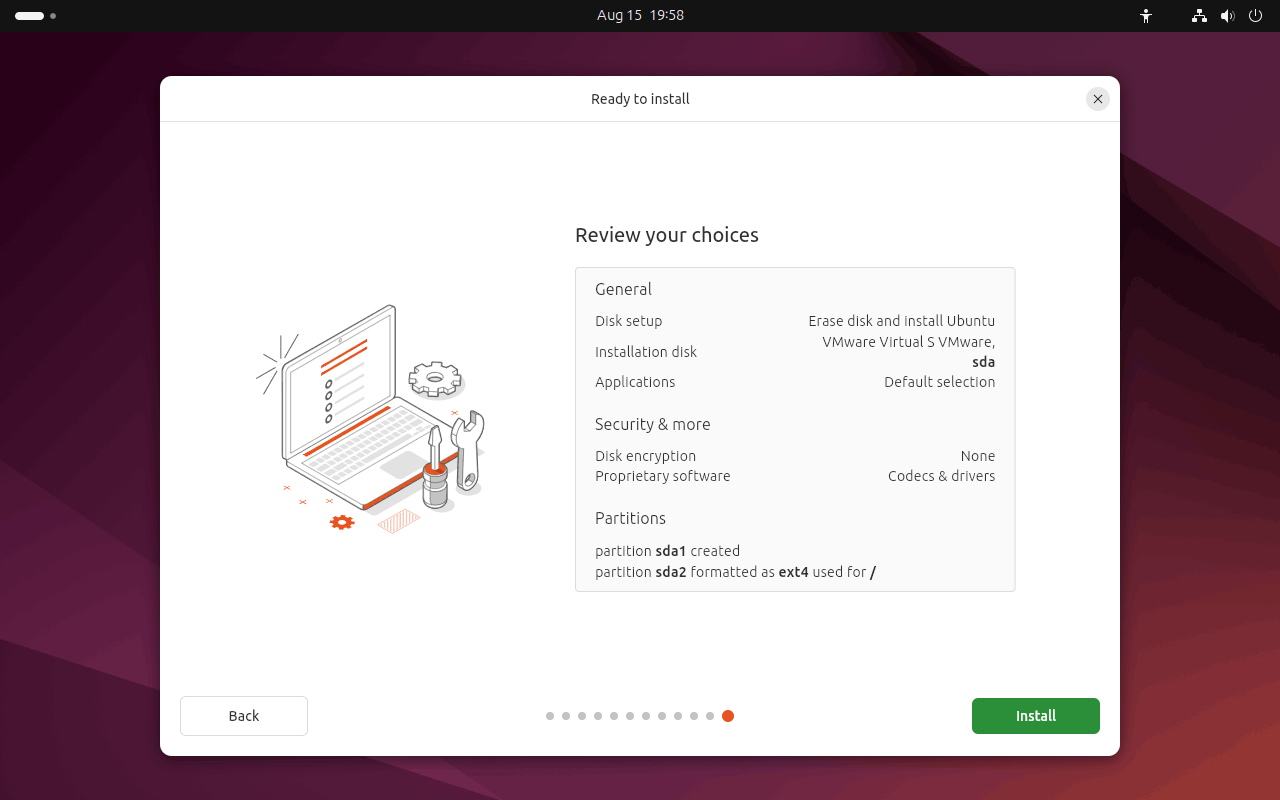Click the "Erase disk and install Ubuntu" value
Image resolution: width=1280 pixels, height=800 pixels.
tap(901, 321)
